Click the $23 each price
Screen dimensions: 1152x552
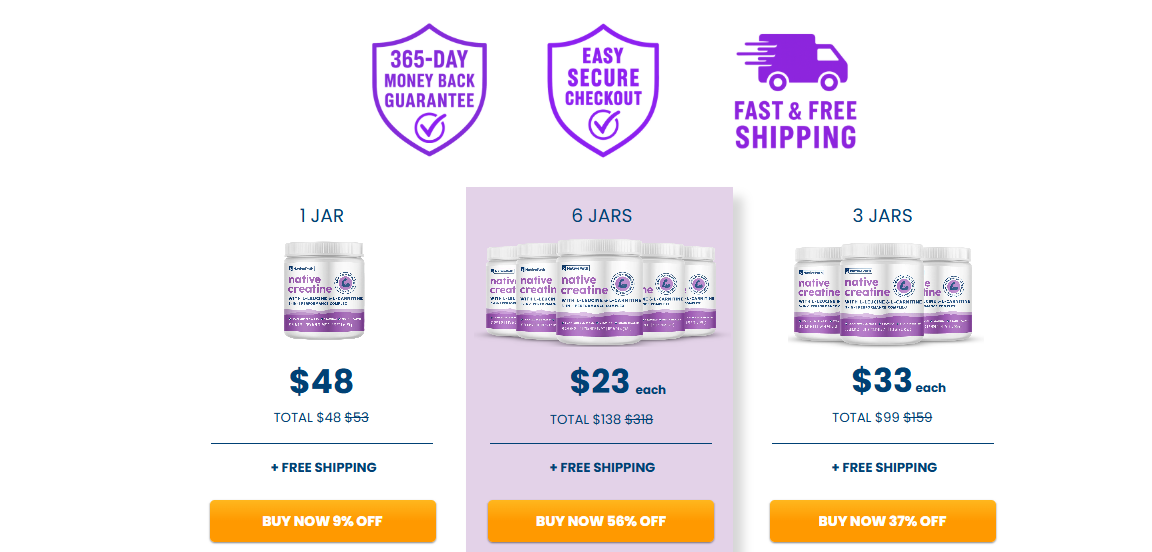617,381
